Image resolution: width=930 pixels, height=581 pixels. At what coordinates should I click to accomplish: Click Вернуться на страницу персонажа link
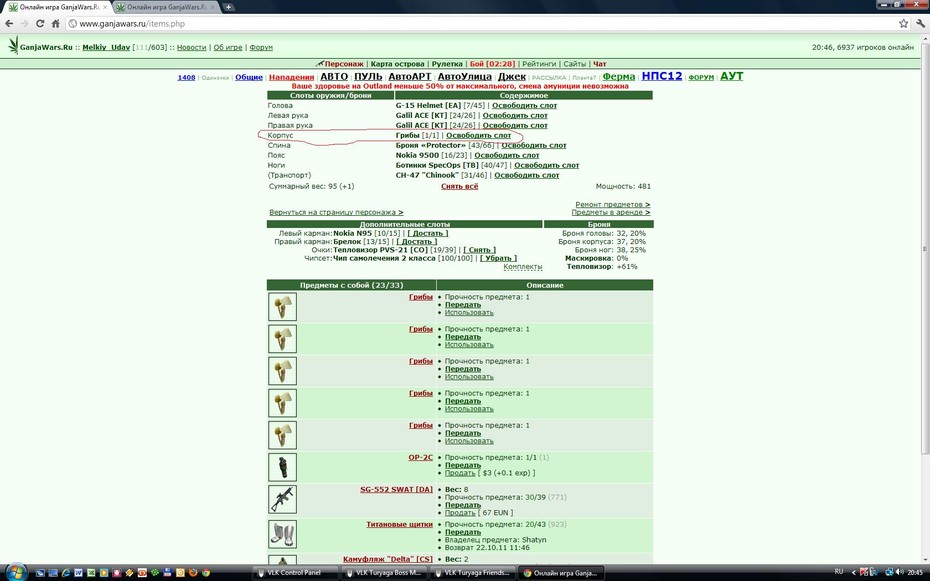click(x=336, y=212)
